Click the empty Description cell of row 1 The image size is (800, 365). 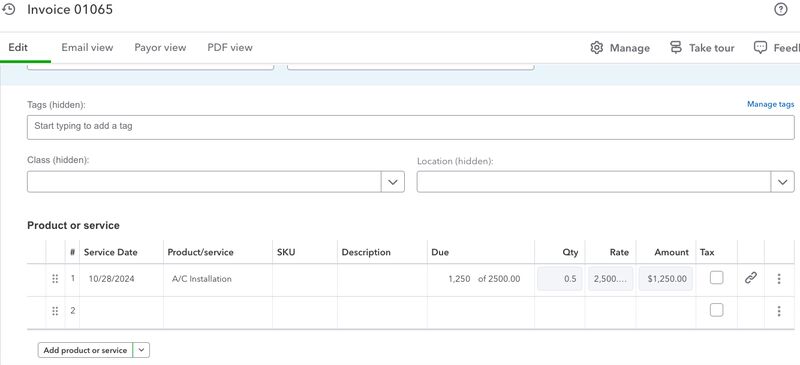click(x=382, y=280)
